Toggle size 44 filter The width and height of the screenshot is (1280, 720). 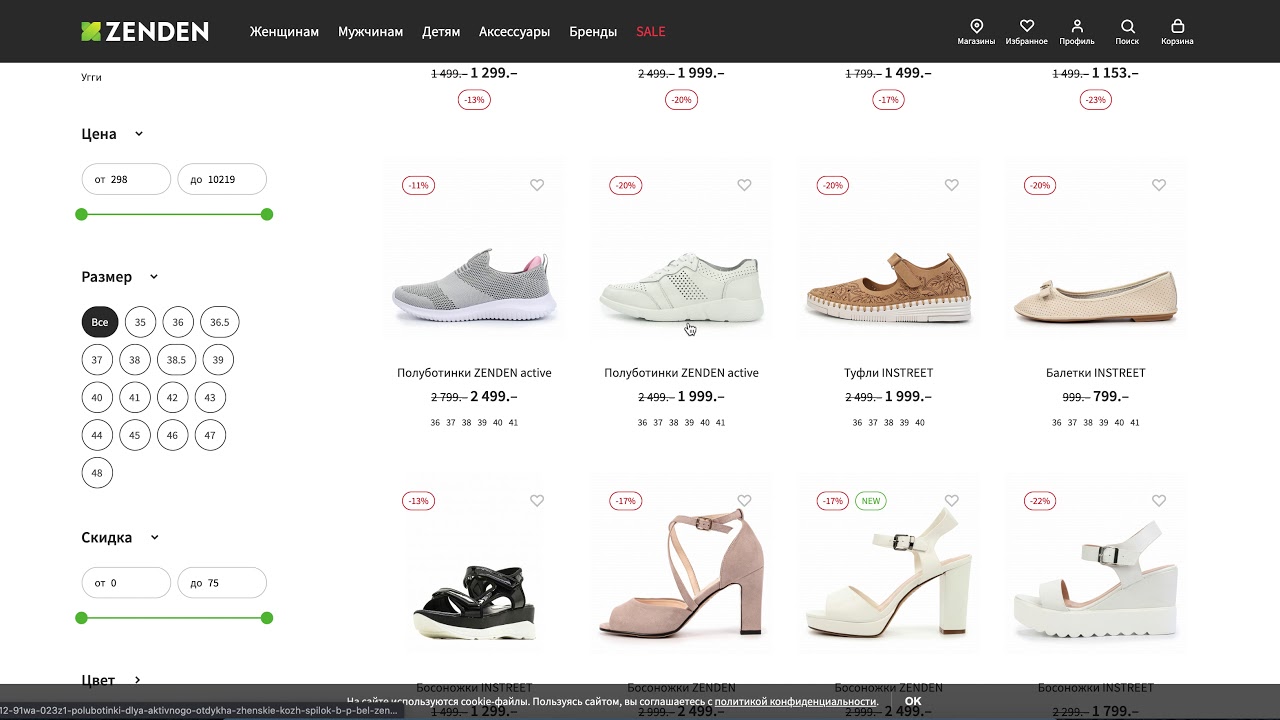point(97,435)
